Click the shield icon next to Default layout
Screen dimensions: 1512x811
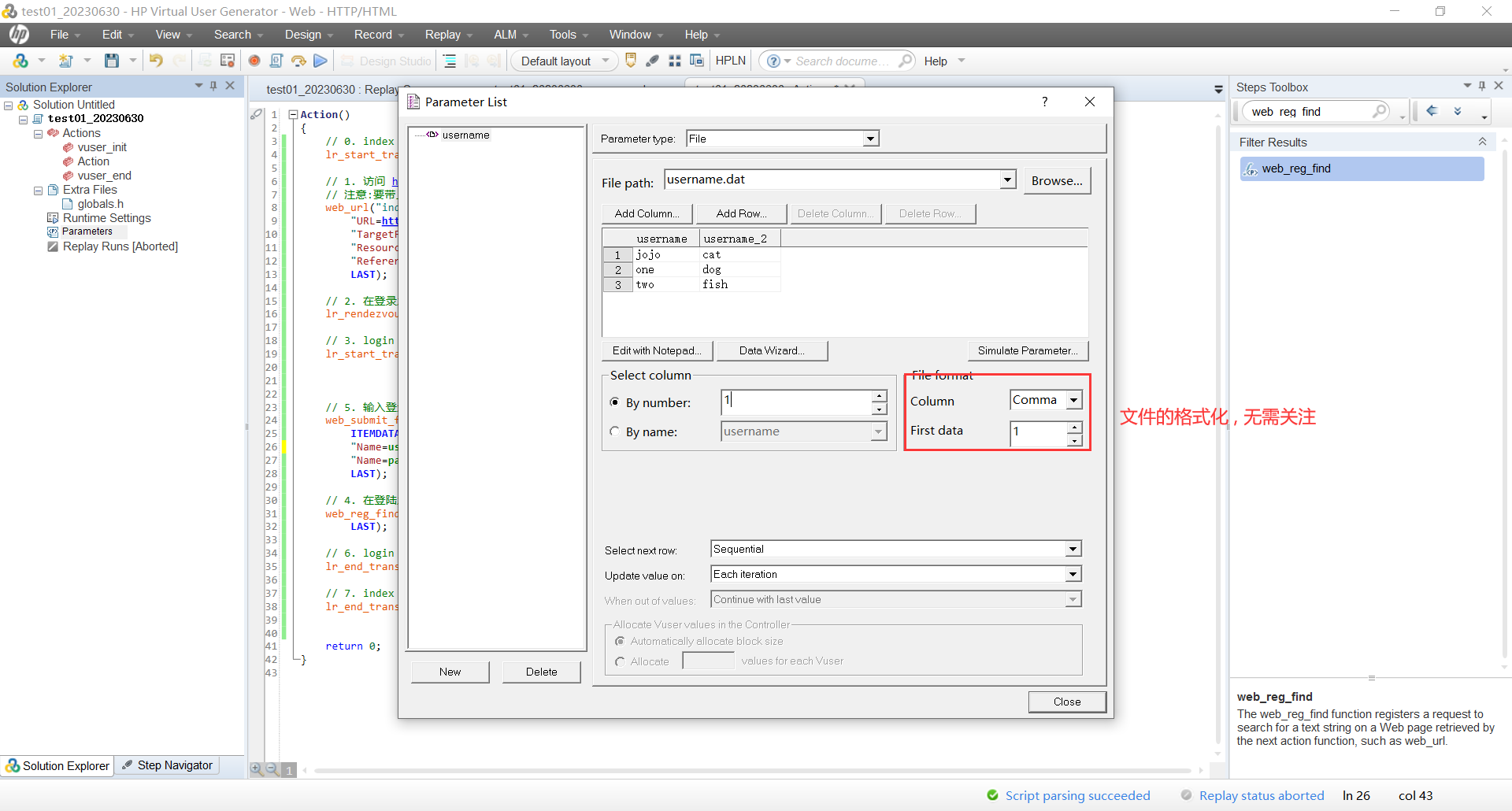[x=631, y=61]
